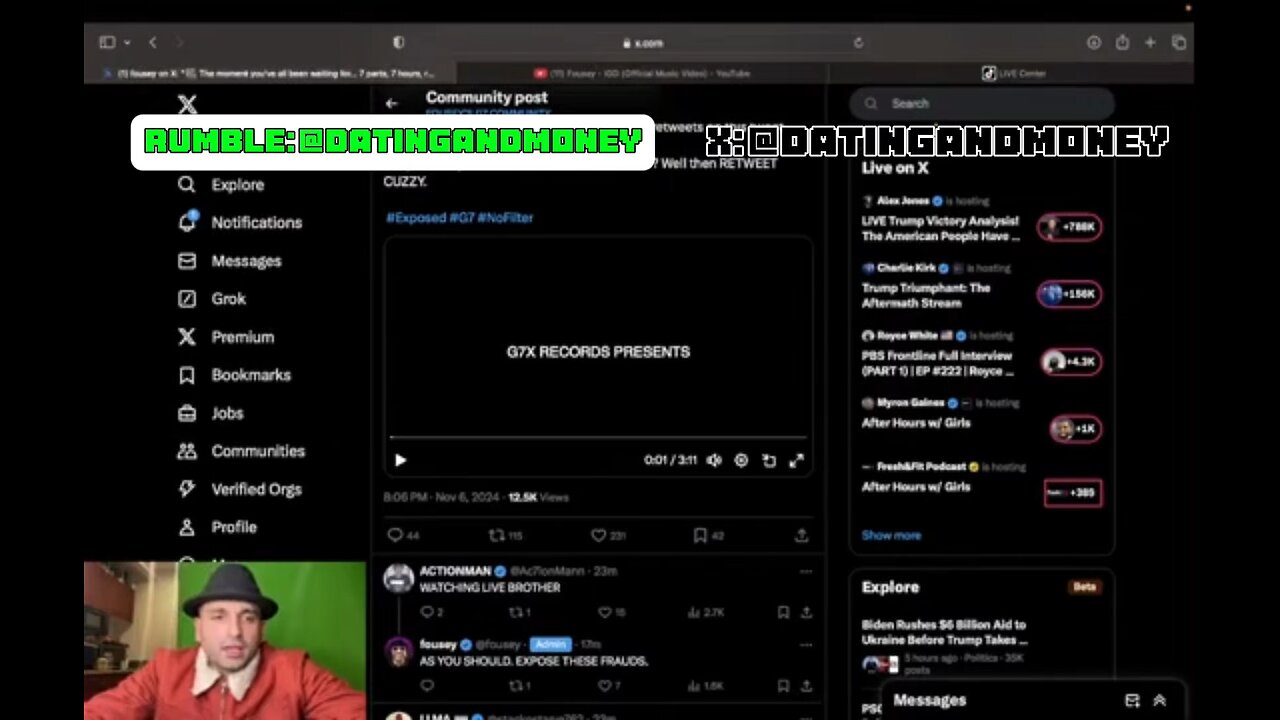Open more options on ACTIONMAN reply

coord(806,571)
